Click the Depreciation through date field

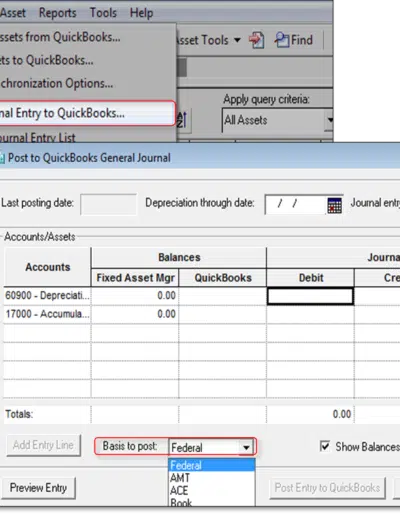pos(295,204)
